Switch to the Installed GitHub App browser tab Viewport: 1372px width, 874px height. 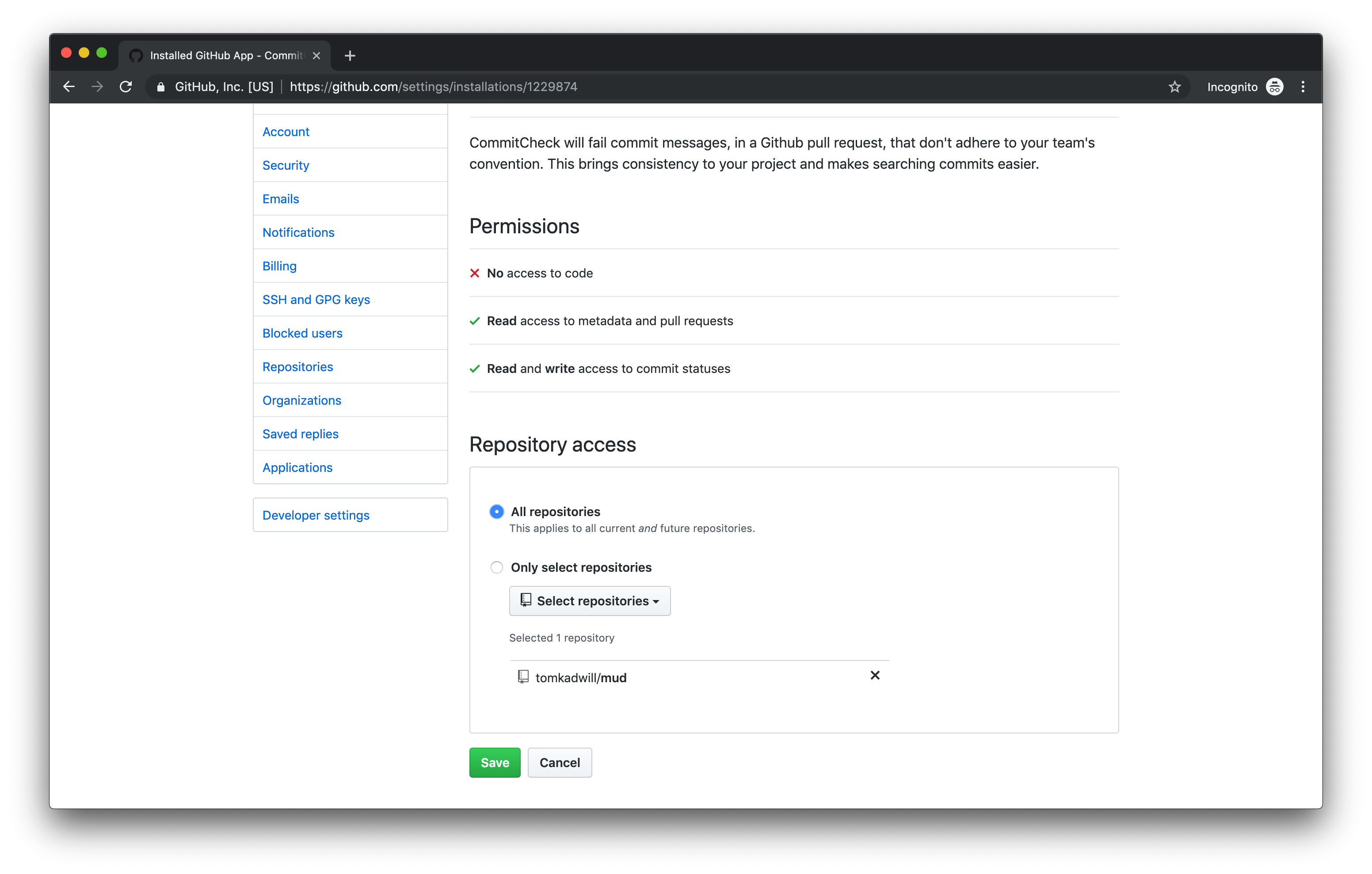point(225,55)
